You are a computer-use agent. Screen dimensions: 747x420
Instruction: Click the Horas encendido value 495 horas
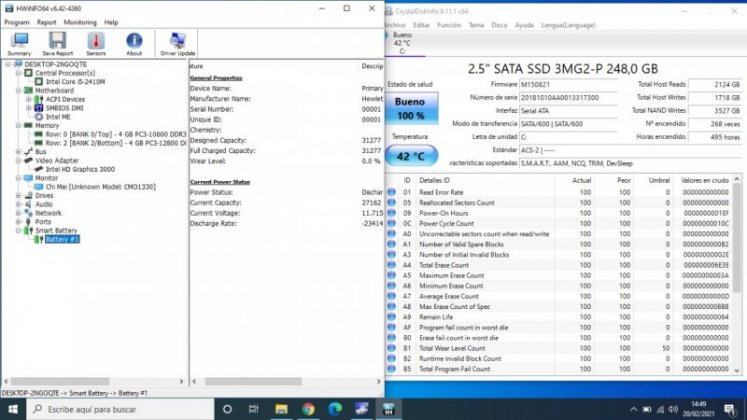point(716,137)
